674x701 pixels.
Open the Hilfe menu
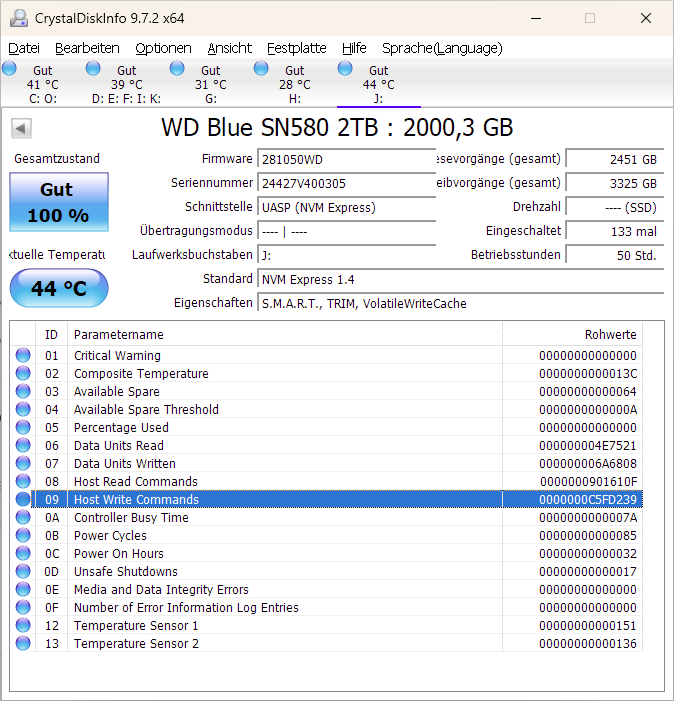pyautogui.click(x=354, y=48)
